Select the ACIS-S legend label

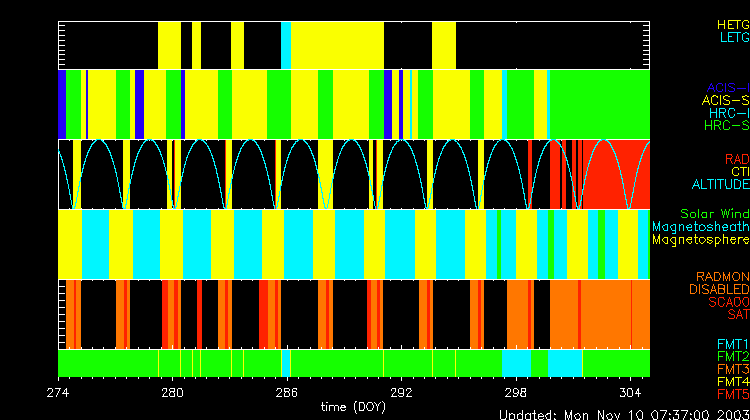726,100
